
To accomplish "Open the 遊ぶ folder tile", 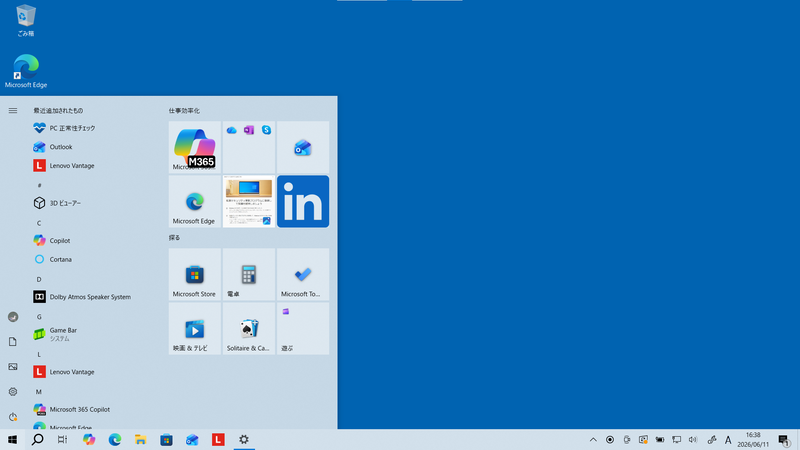I will coord(303,329).
